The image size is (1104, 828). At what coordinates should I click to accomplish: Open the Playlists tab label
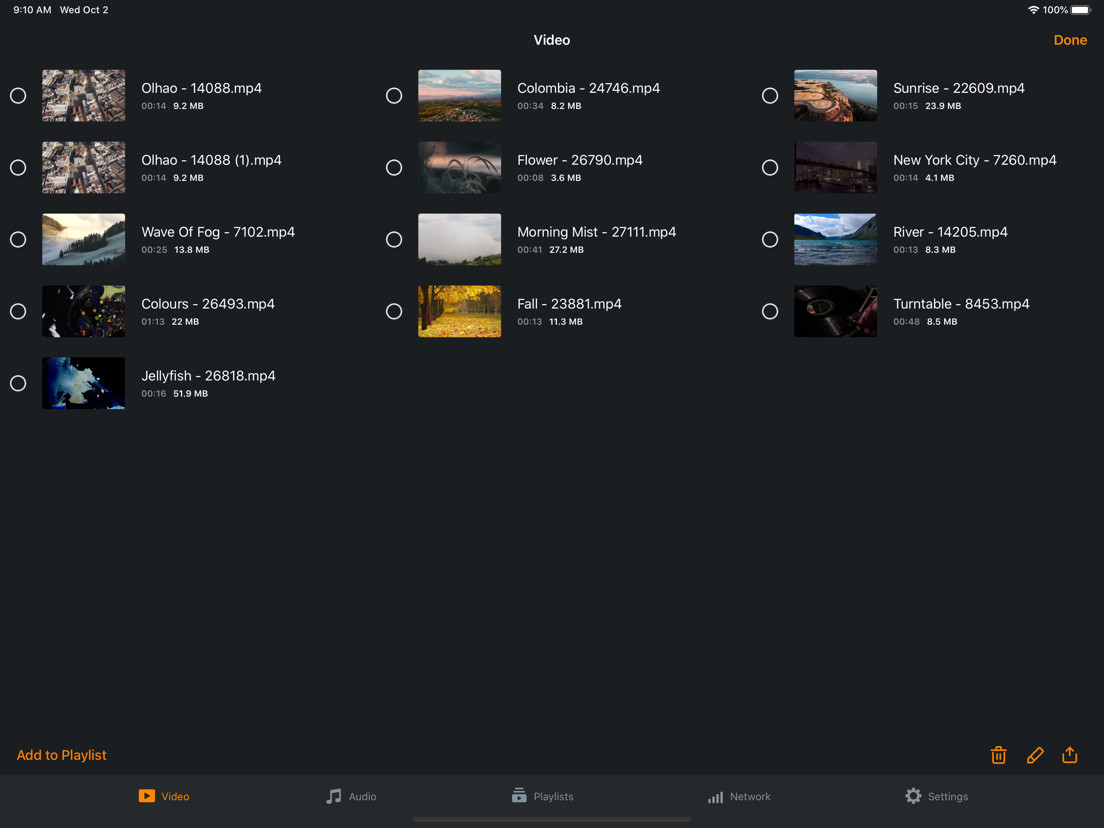[x=553, y=796]
